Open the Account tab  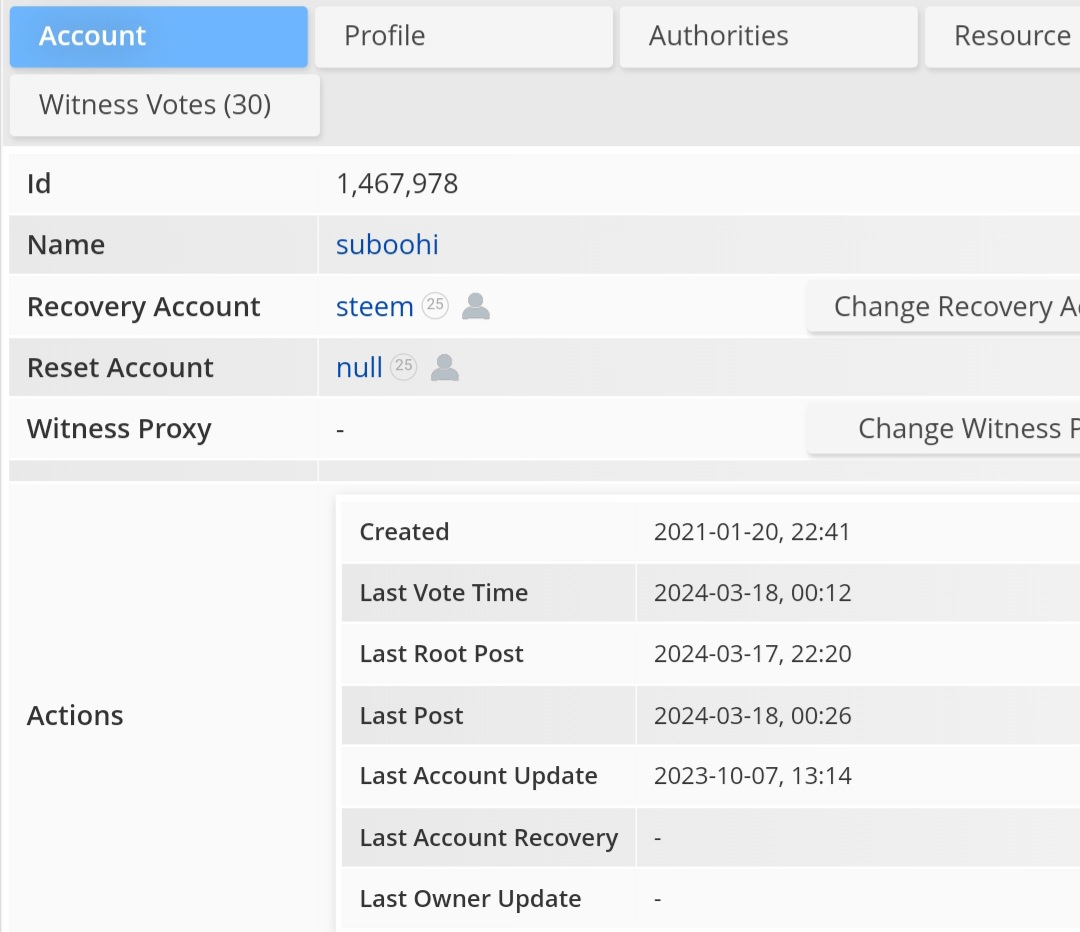158,37
